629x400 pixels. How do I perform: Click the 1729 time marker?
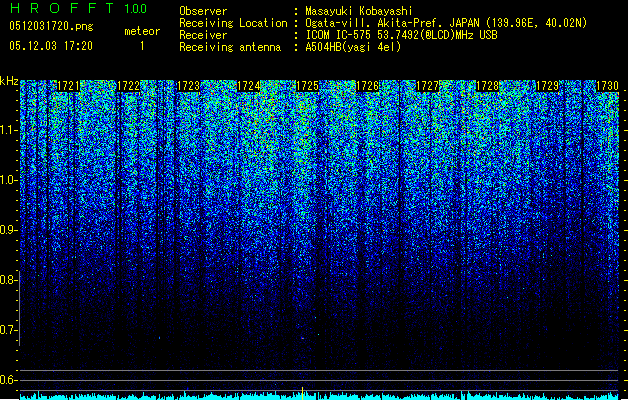(x=548, y=86)
